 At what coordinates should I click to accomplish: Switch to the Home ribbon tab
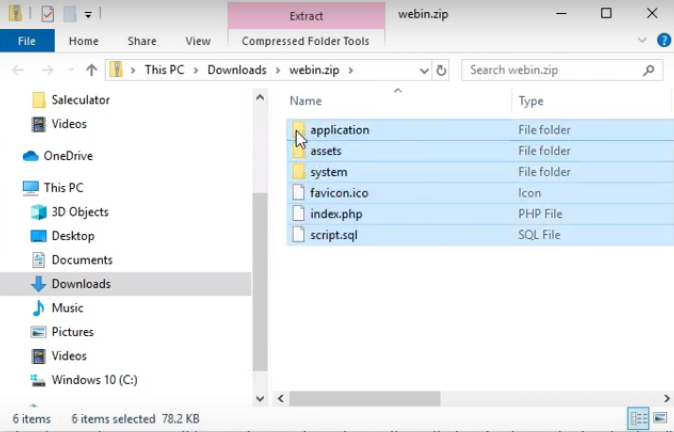click(83, 41)
